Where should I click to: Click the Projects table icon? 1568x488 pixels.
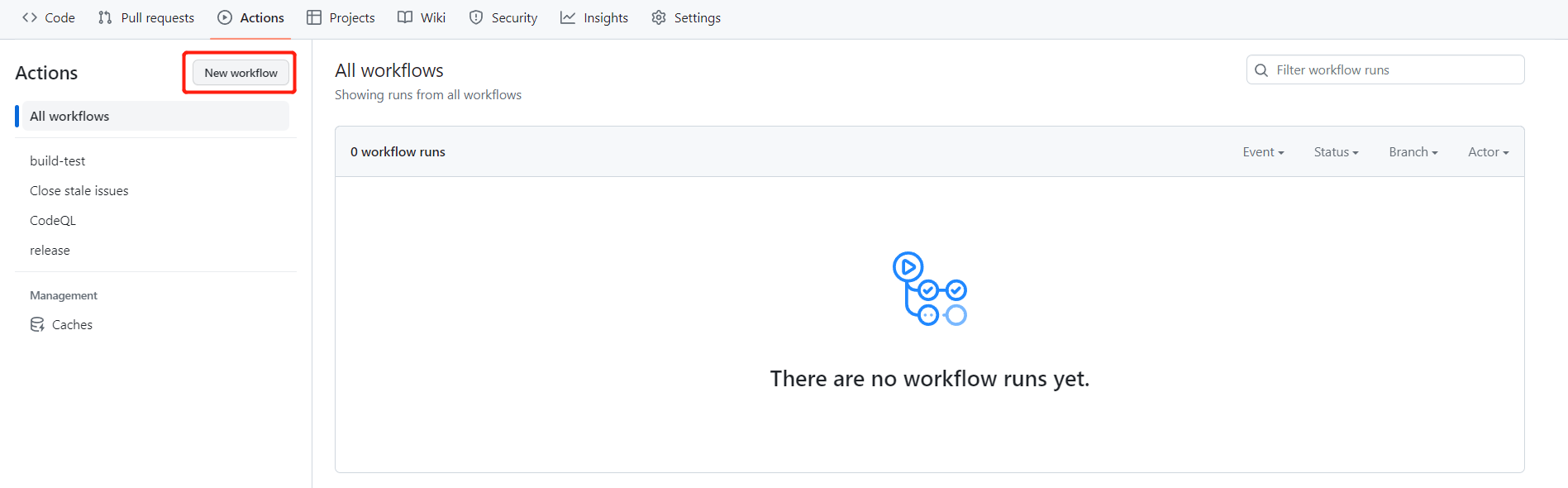tap(314, 17)
